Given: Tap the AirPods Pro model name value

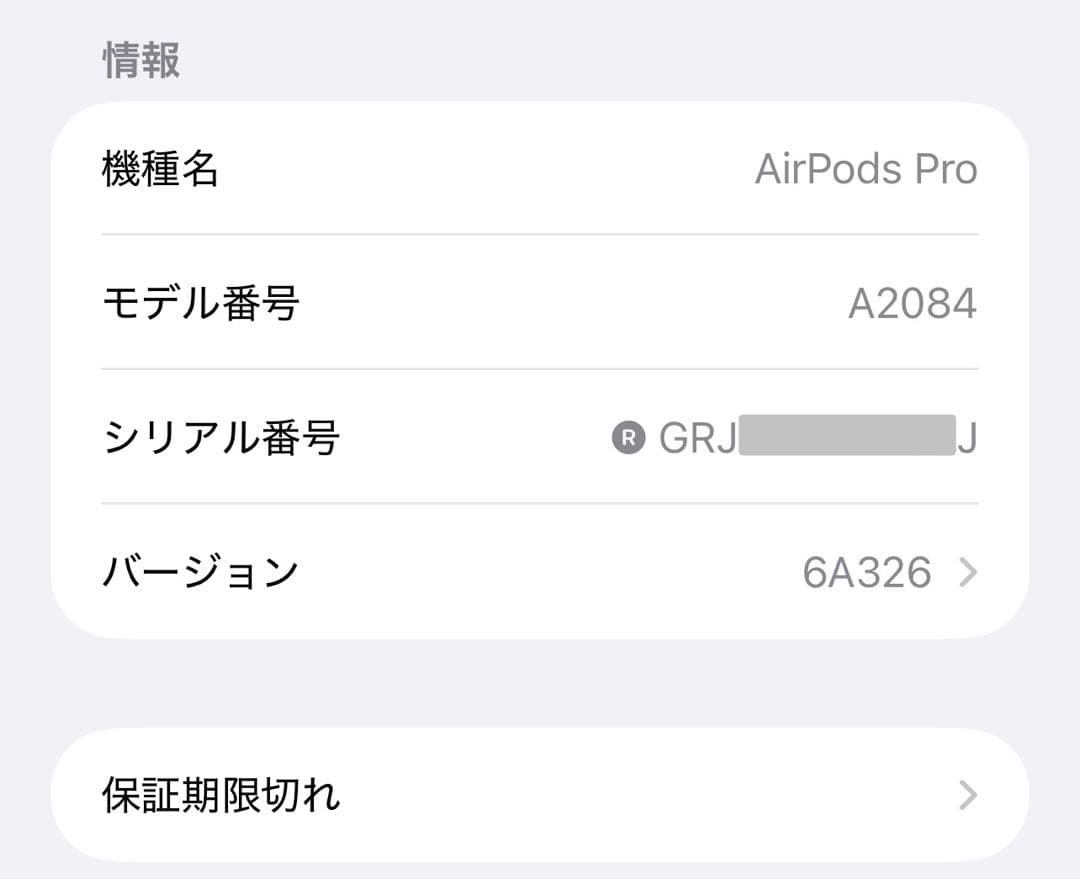Looking at the screenshot, I should pyautogui.click(x=866, y=169).
